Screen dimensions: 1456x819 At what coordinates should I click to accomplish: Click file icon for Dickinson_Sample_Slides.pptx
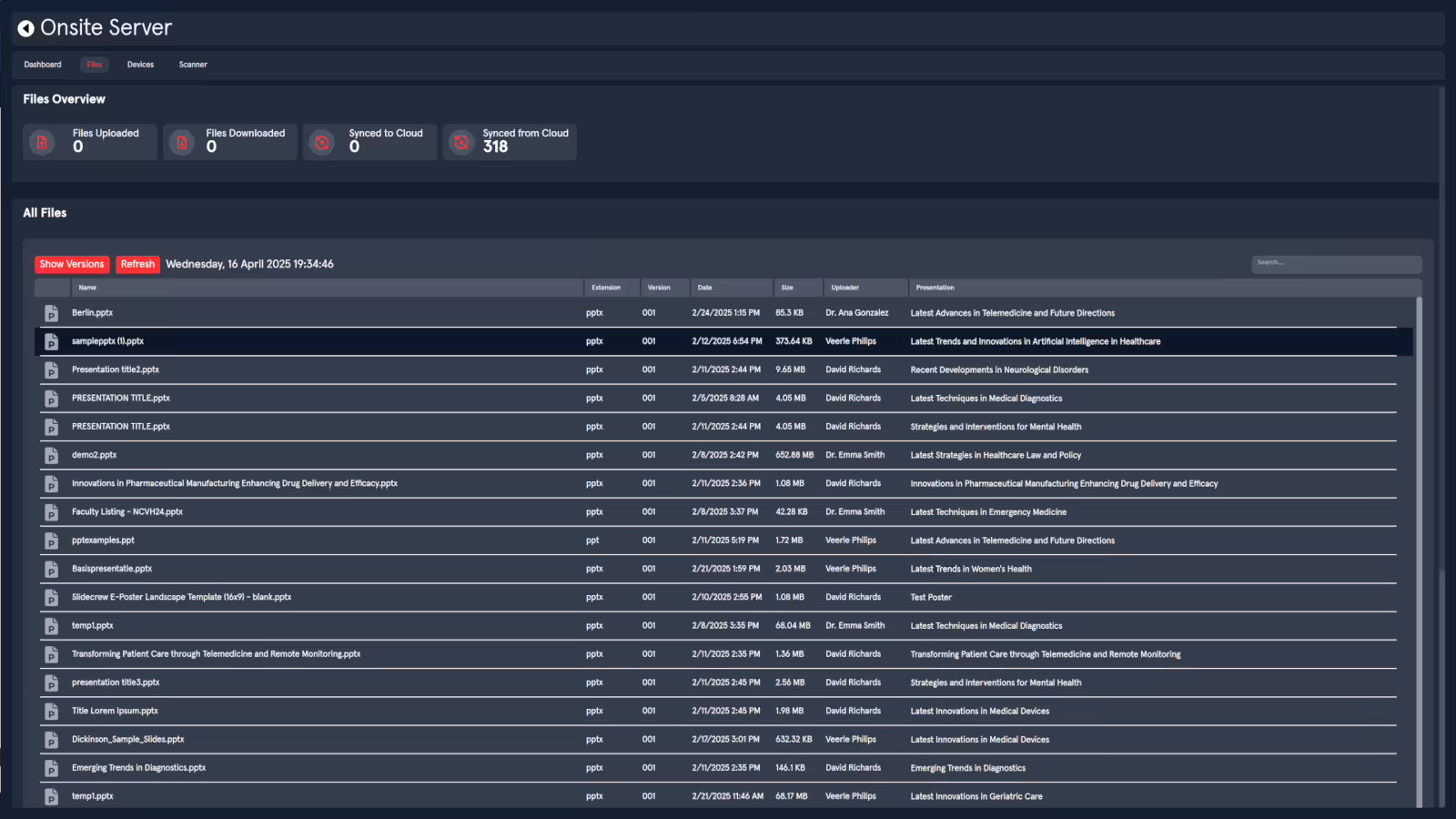click(52, 740)
